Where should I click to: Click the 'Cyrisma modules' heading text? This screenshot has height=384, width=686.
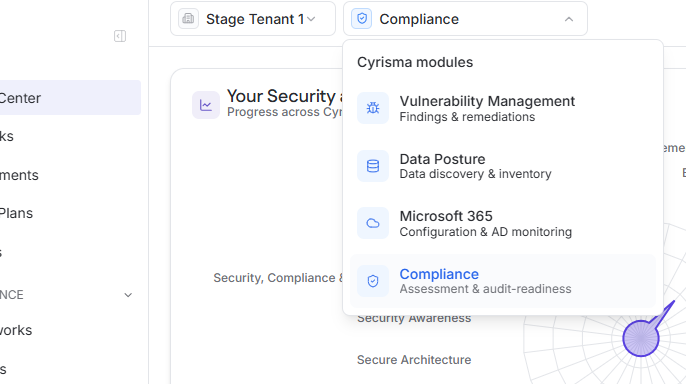point(415,62)
